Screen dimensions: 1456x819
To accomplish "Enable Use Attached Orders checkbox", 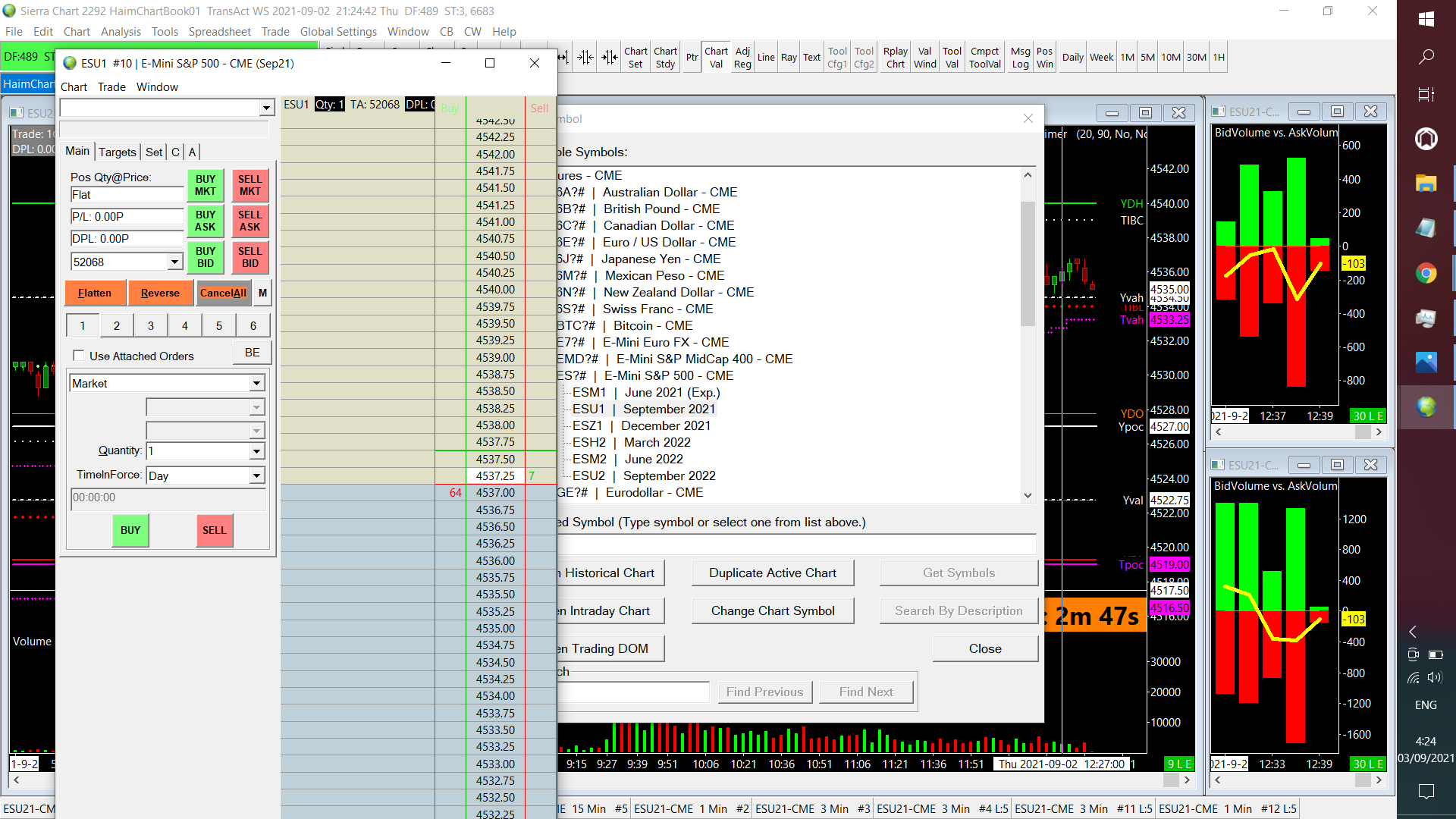I will (x=78, y=356).
